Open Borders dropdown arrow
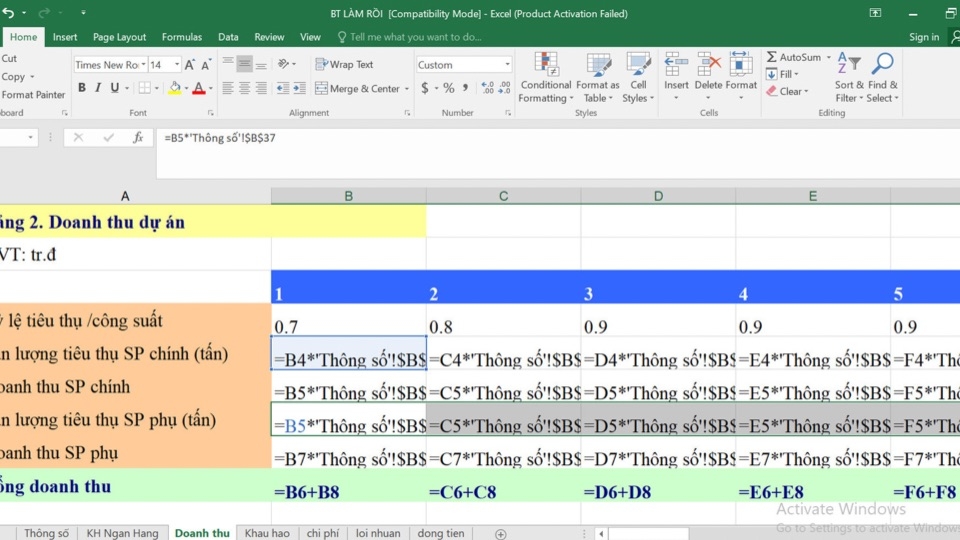This screenshot has width=960, height=540. tap(157, 89)
